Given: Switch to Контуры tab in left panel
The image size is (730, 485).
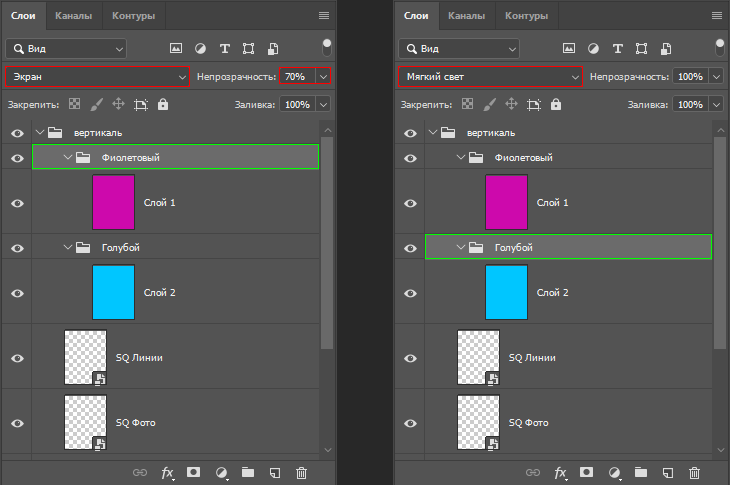Looking at the screenshot, I should point(134,16).
